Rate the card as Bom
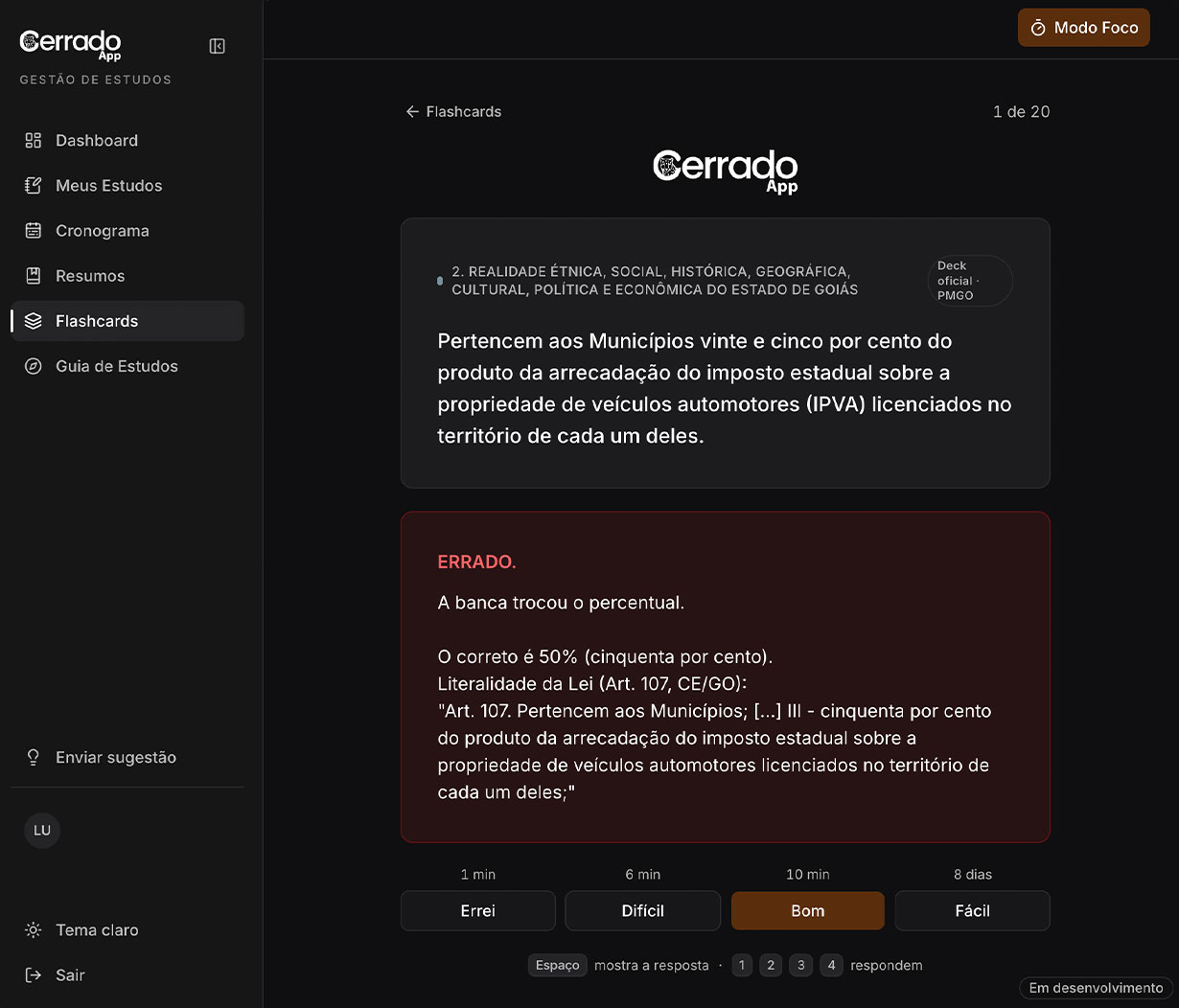 [x=807, y=911]
